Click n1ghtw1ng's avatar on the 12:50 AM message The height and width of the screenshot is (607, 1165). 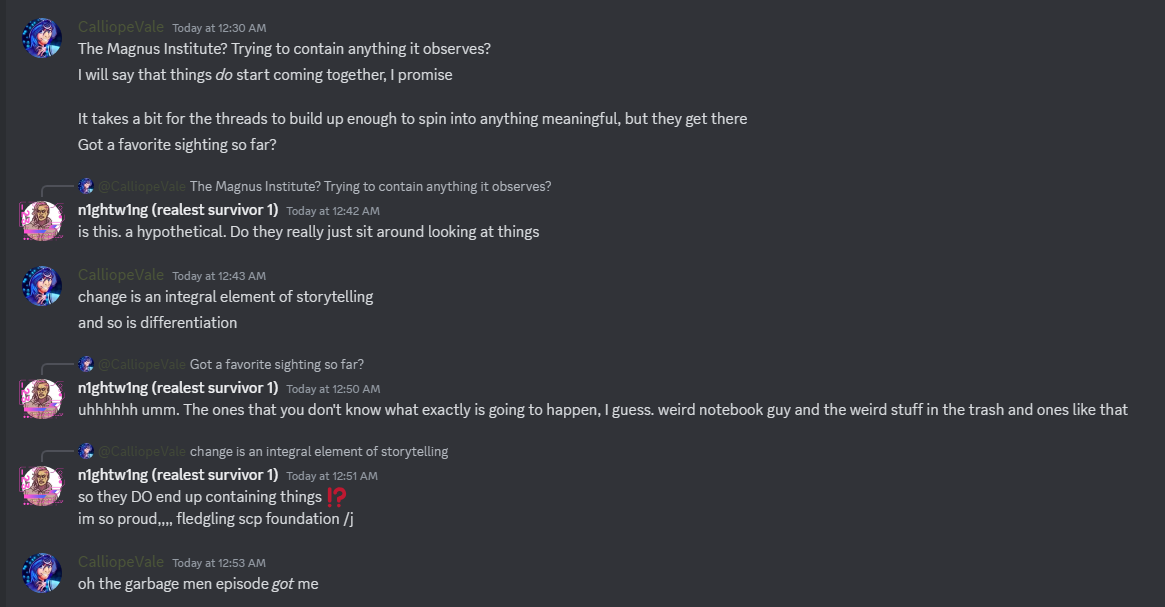[x=42, y=398]
